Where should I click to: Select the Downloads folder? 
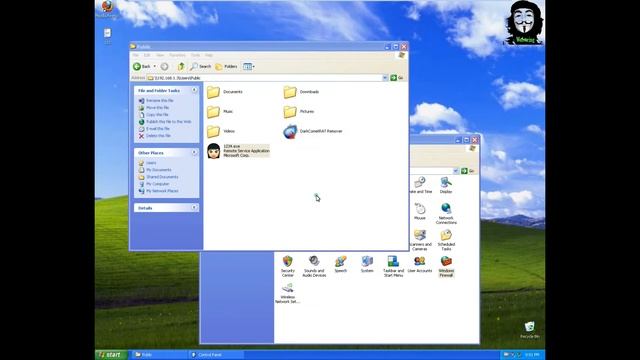[301, 92]
